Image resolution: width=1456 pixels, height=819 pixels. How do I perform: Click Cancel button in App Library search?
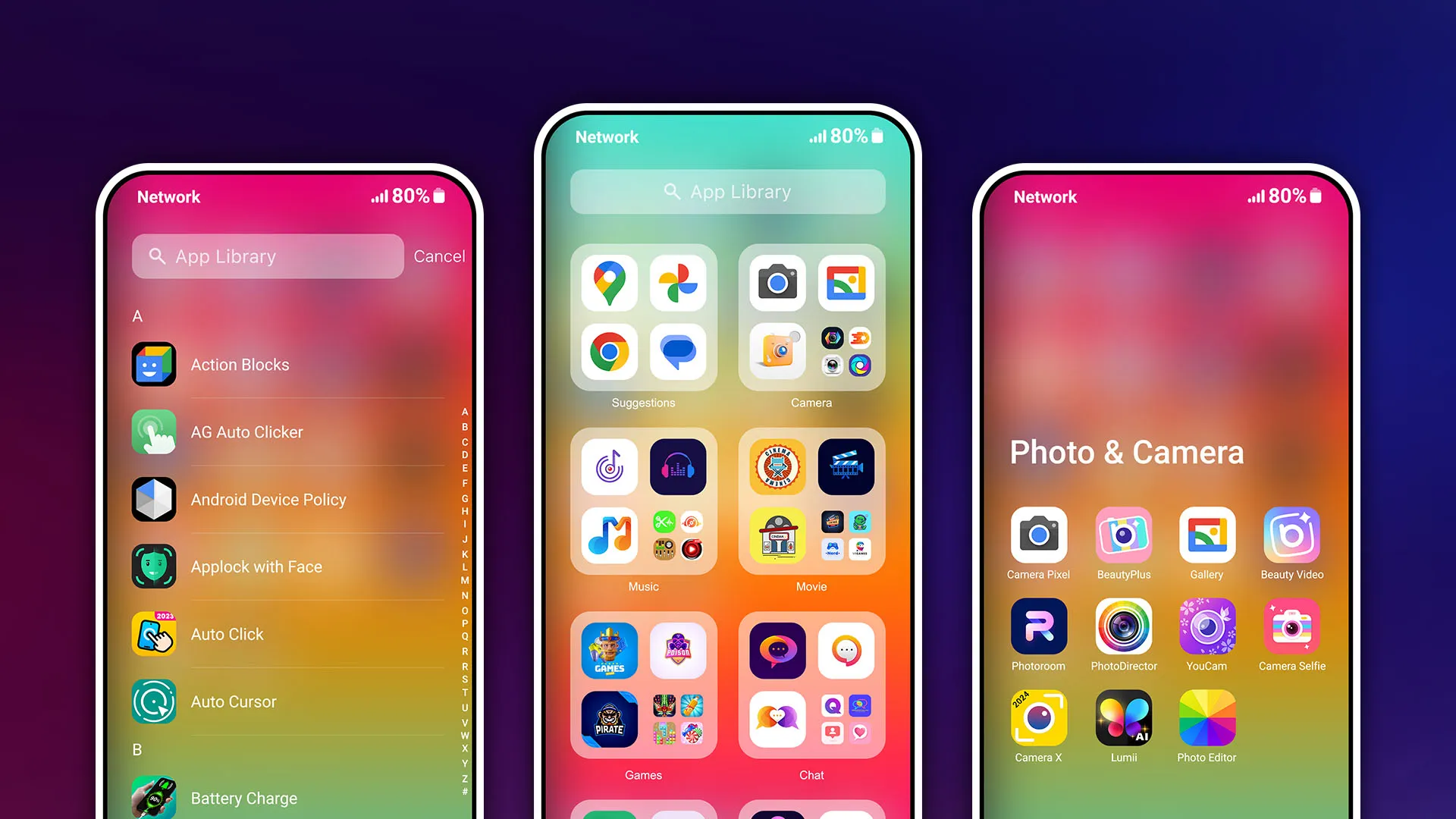point(439,256)
